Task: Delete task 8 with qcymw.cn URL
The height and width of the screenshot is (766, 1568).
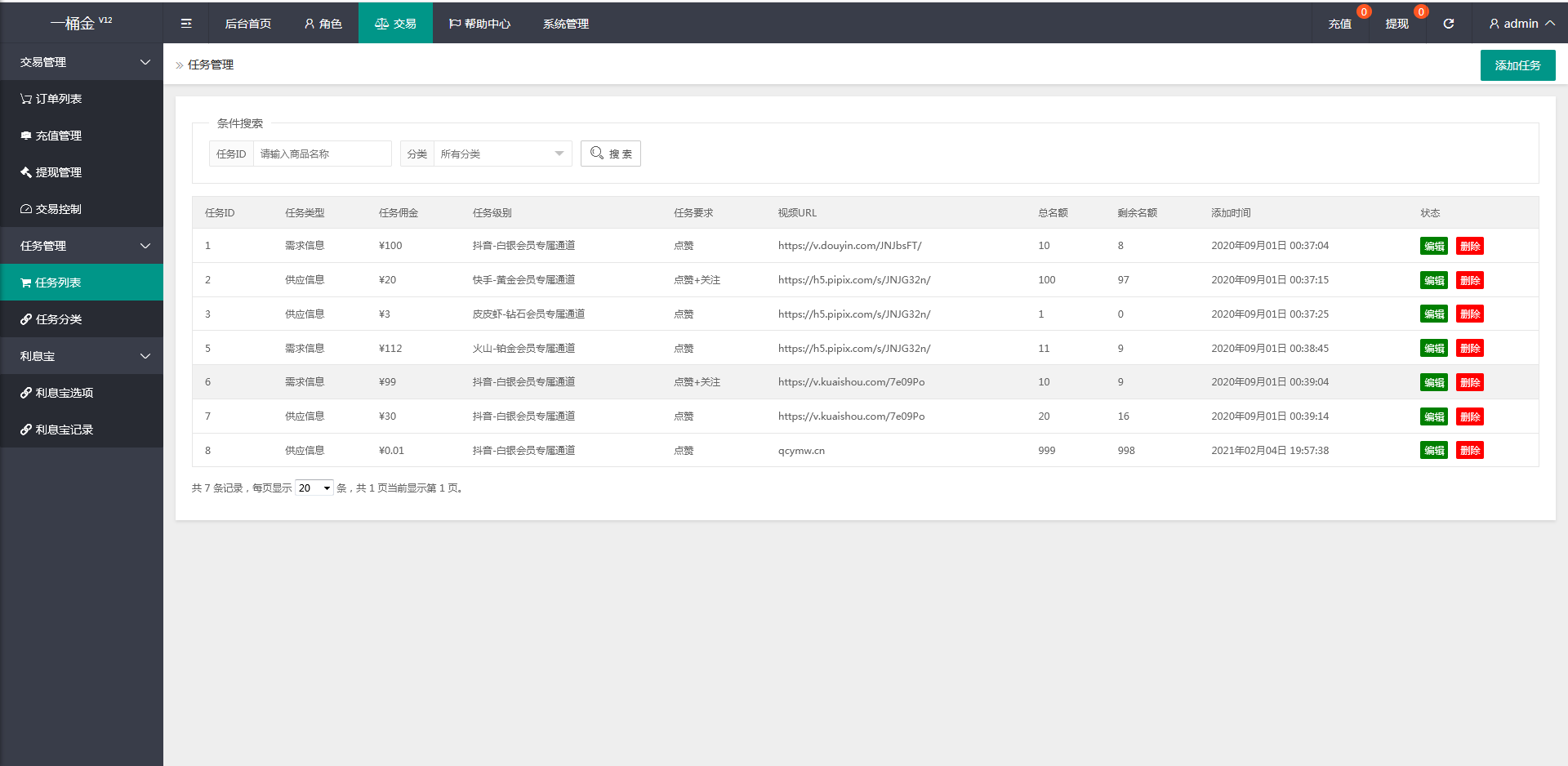Action: coord(1470,450)
